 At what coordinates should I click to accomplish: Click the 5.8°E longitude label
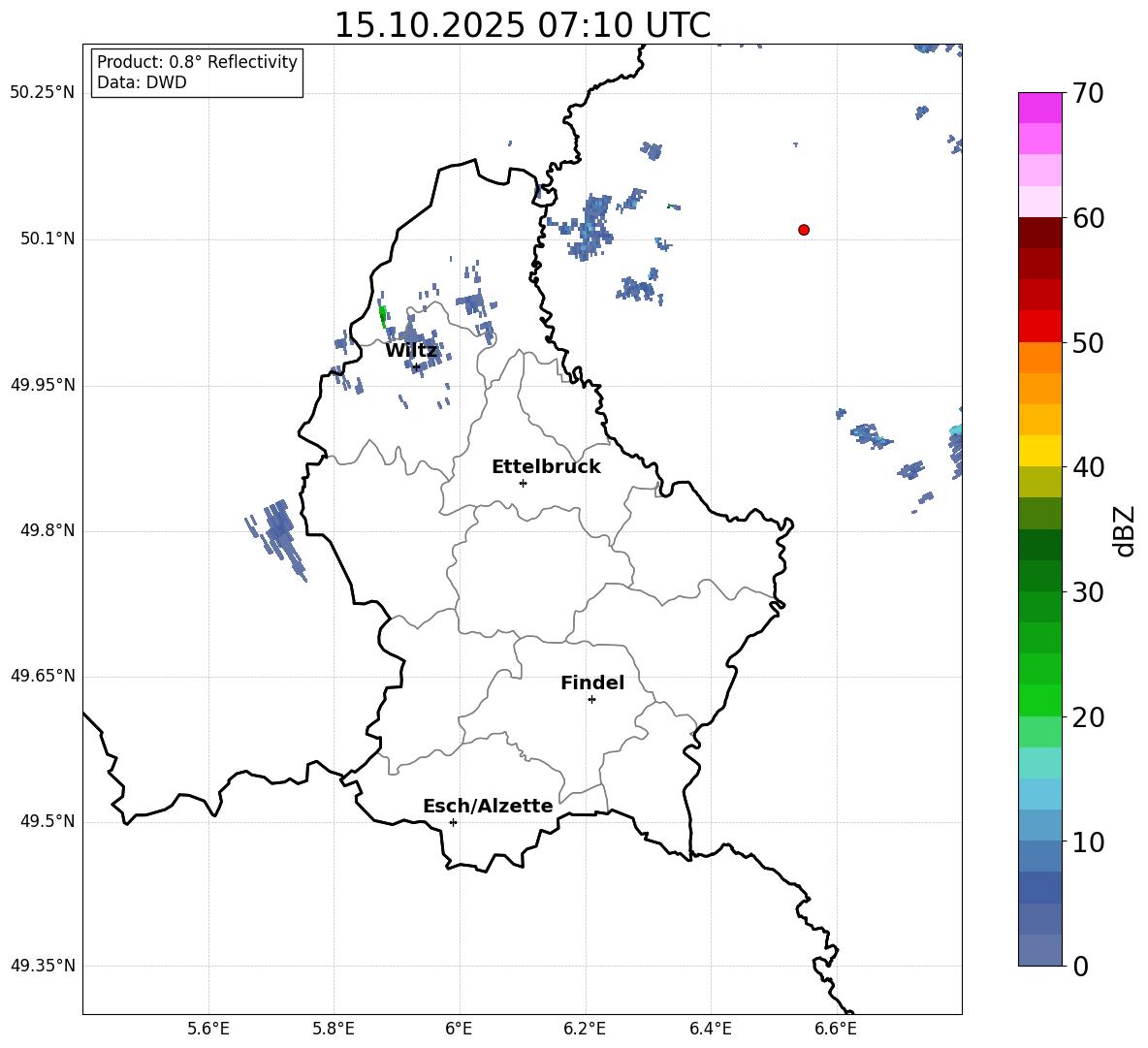point(334,1029)
